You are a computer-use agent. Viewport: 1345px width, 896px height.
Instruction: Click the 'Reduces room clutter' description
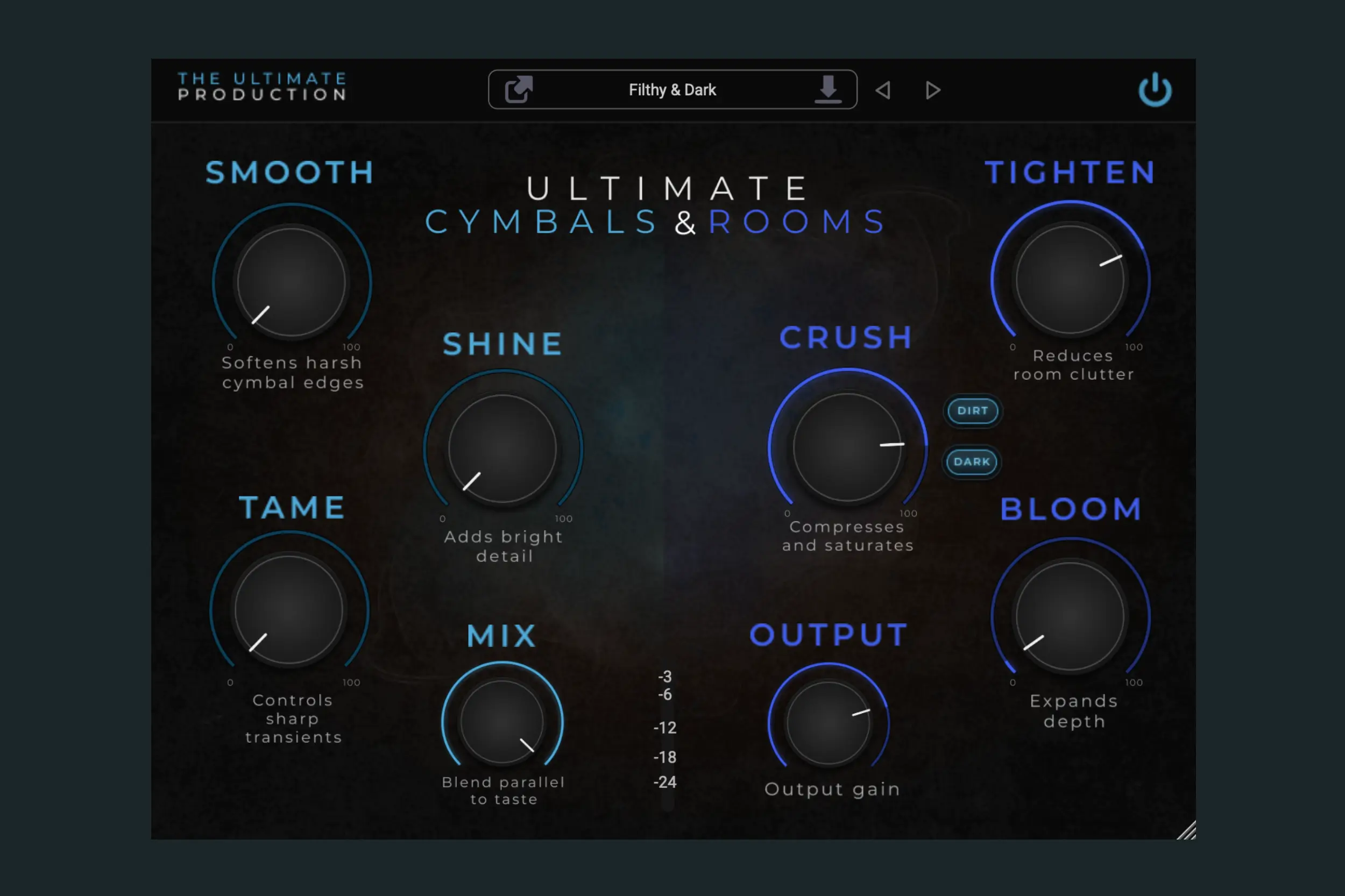click(x=1073, y=365)
